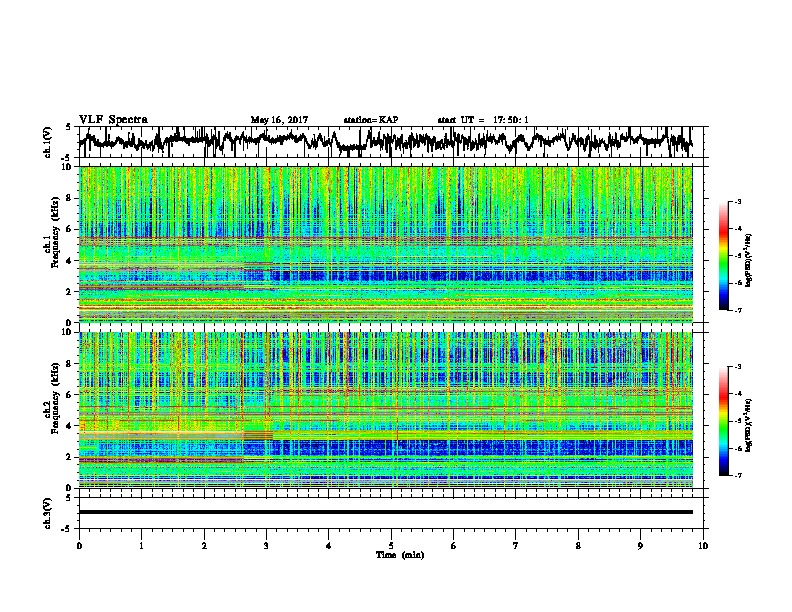The image size is (792, 612).
Task: Click time axis tick label '4'
Action: [x=329, y=546]
